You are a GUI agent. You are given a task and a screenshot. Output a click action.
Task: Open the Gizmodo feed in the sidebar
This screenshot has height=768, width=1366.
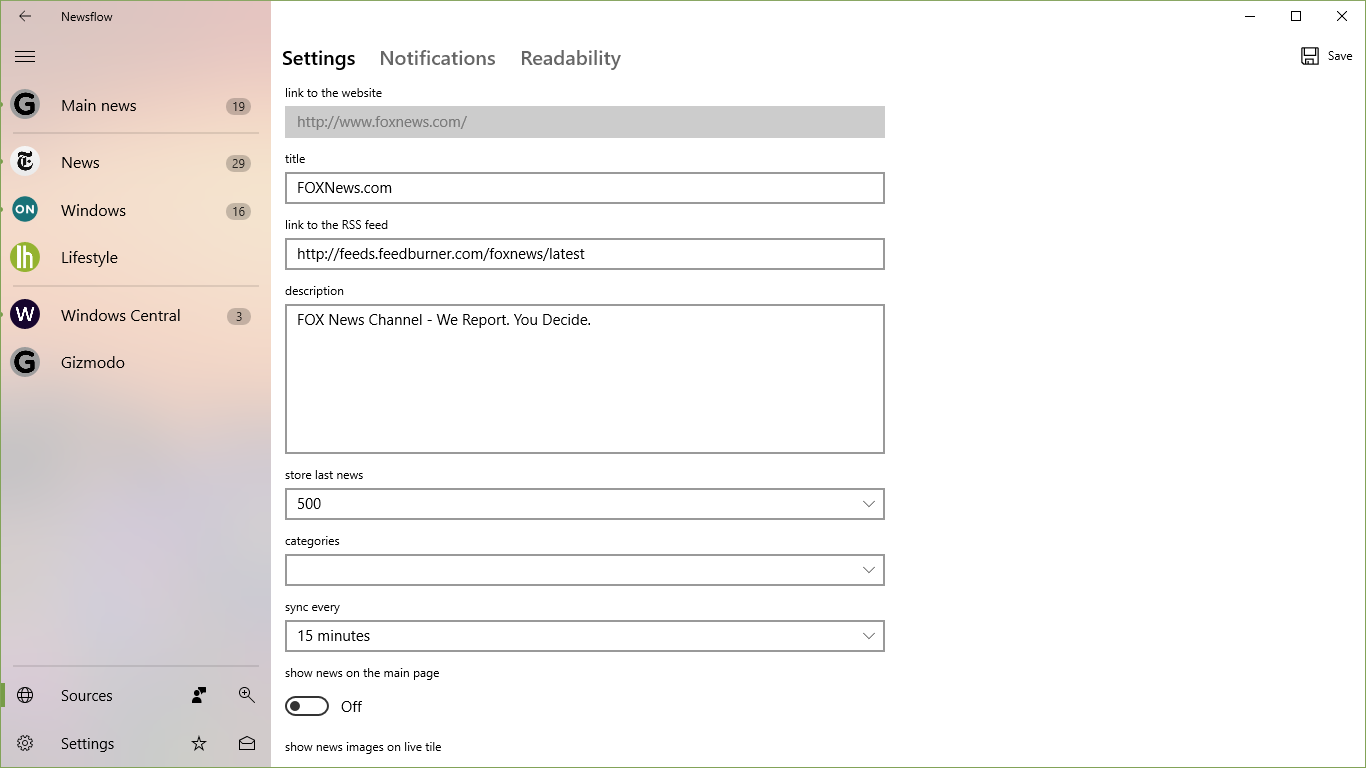(25, 362)
